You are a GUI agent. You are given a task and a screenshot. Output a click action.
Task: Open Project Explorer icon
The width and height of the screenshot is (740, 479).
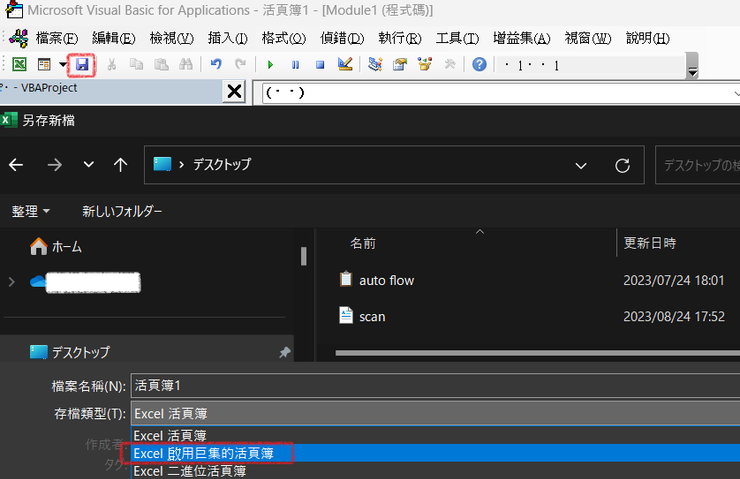coord(375,64)
